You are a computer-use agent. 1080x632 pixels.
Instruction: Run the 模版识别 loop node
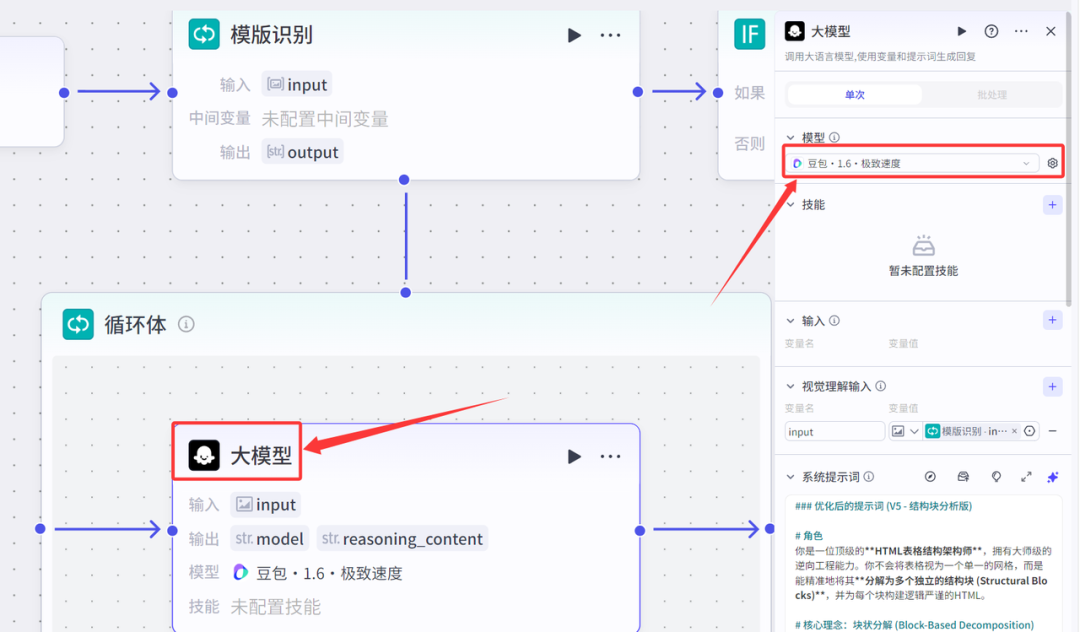point(574,35)
